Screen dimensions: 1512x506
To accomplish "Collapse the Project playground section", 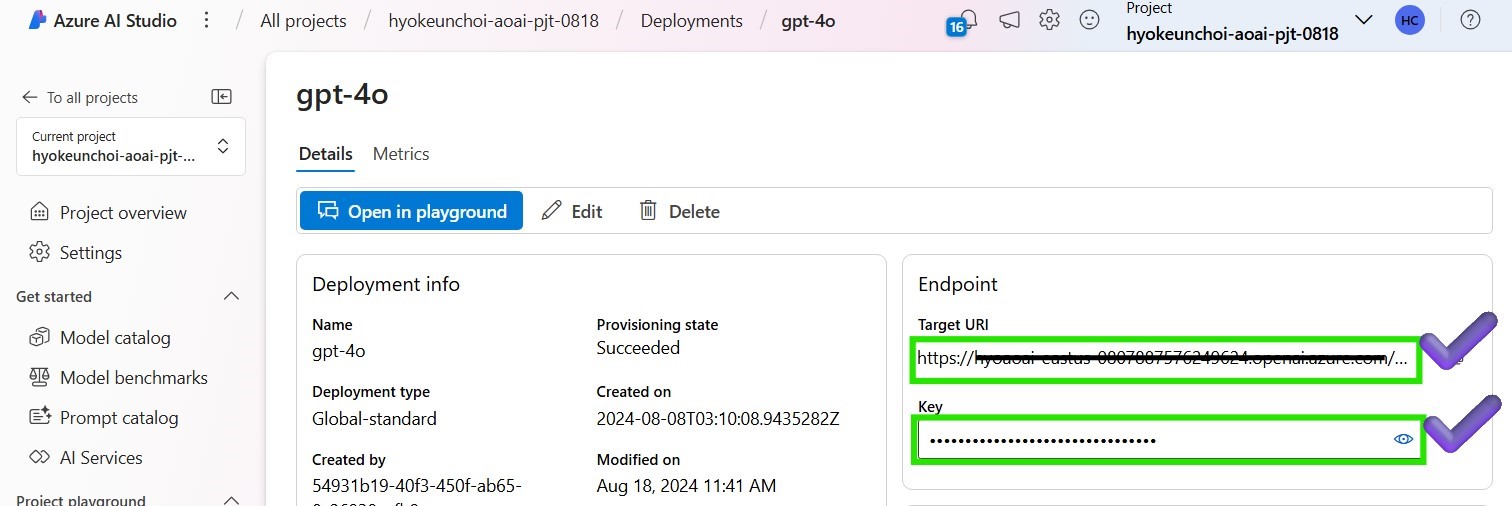I will tap(231, 500).
